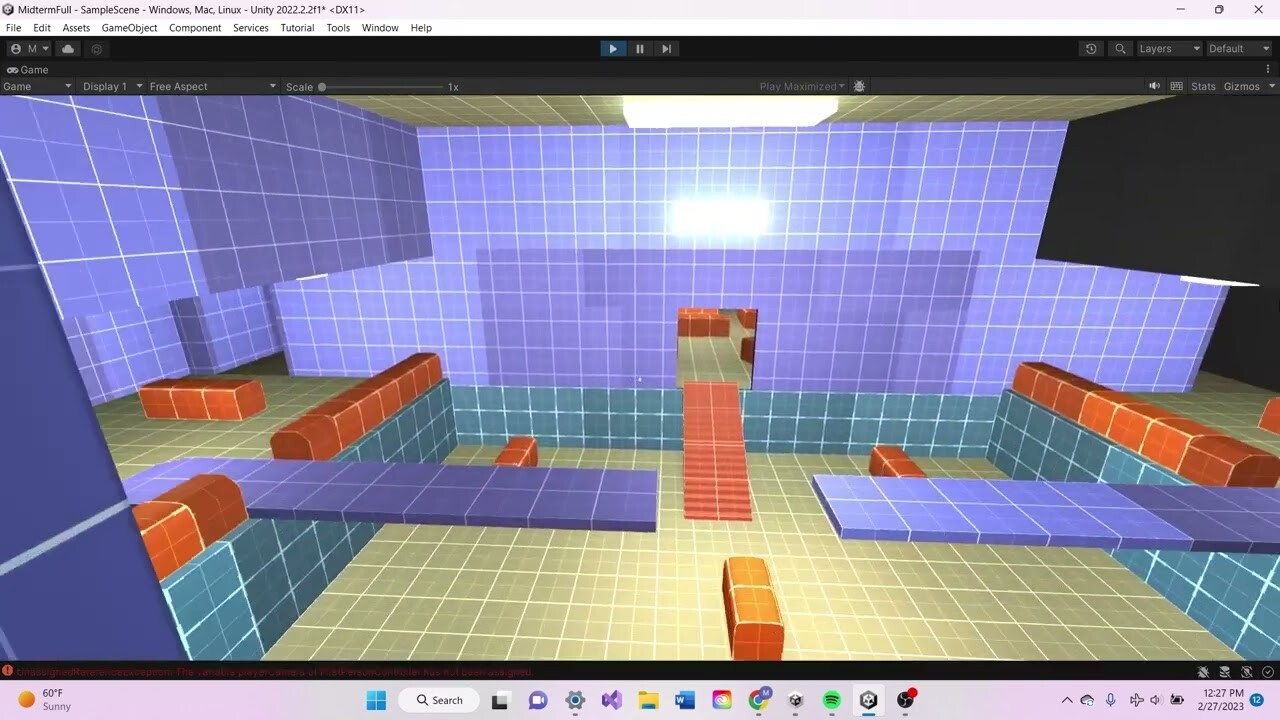1280x720 pixels.
Task: Change aspect ratio with the Free Aspect dropdown
Action: tap(210, 86)
